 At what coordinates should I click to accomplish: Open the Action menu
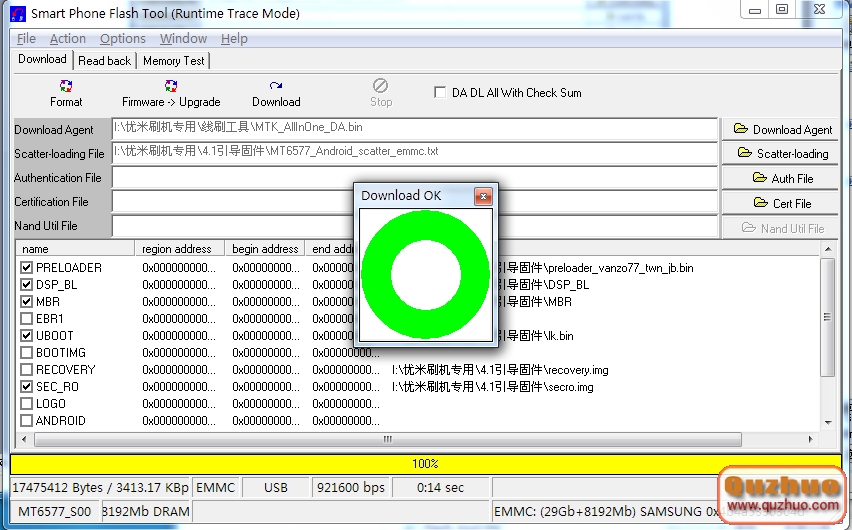click(x=68, y=39)
